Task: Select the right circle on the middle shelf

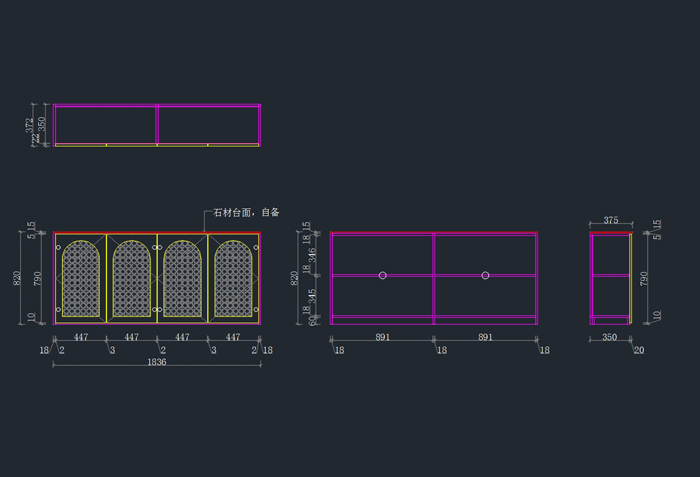Action: click(485, 275)
